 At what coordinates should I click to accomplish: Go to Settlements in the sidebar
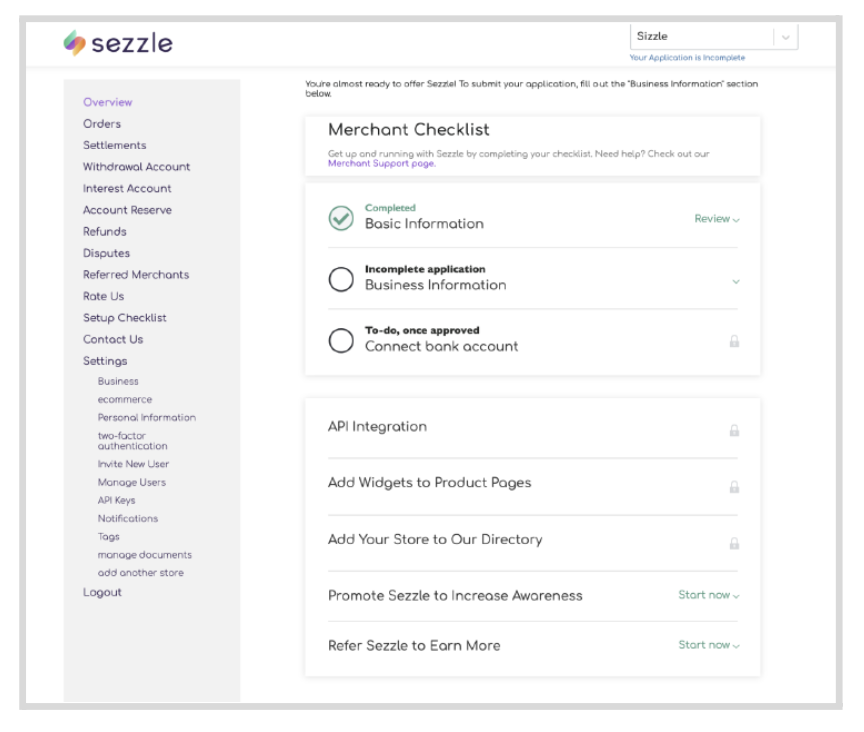tap(114, 145)
